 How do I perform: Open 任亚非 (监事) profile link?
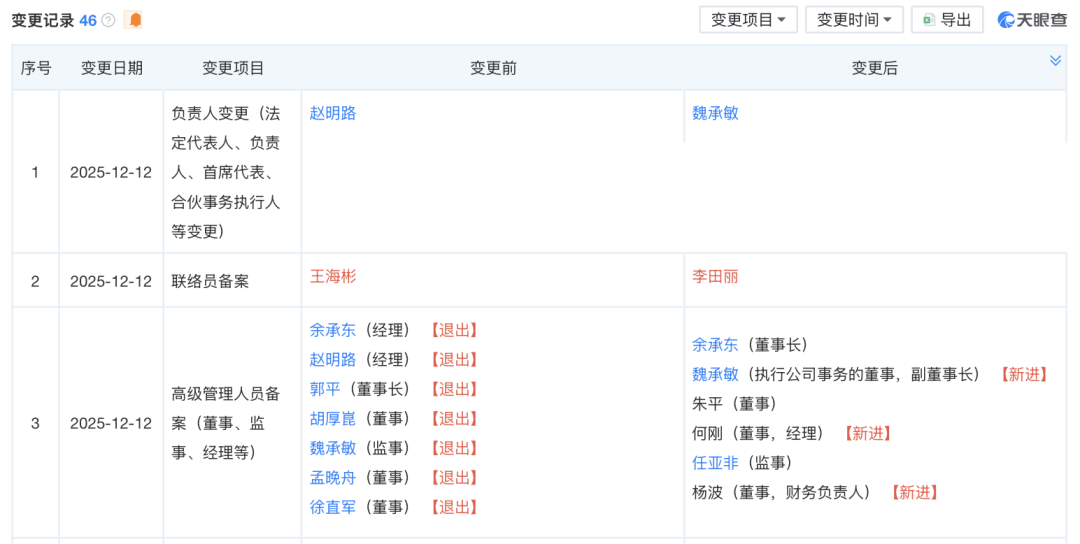coord(715,462)
